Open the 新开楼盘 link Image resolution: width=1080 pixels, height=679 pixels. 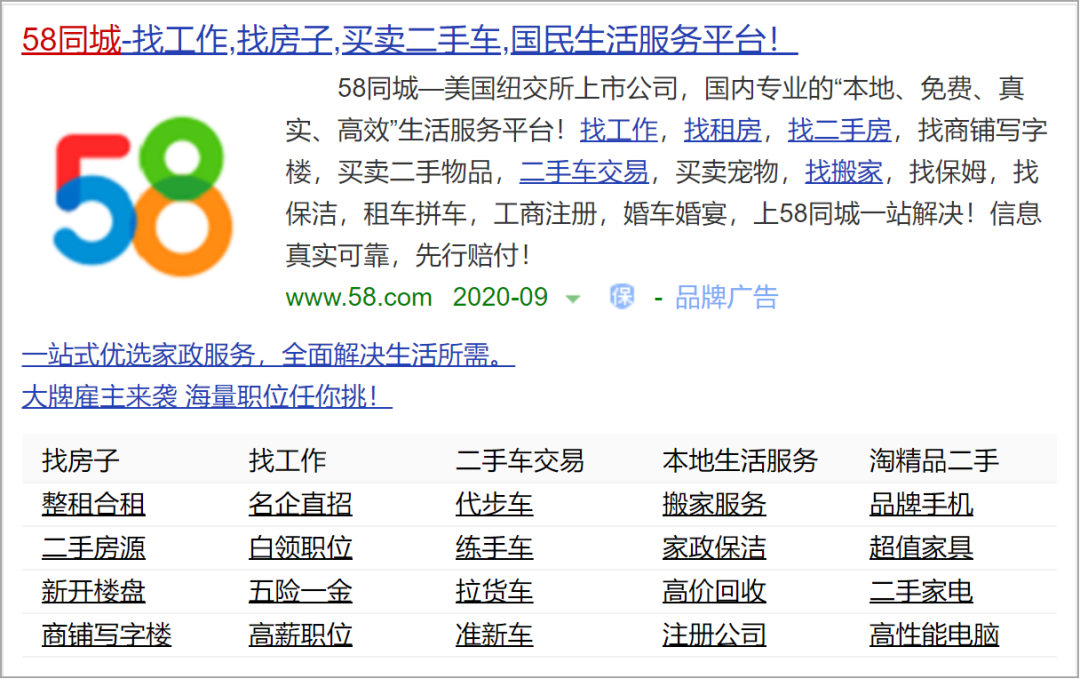[x=94, y=592]
